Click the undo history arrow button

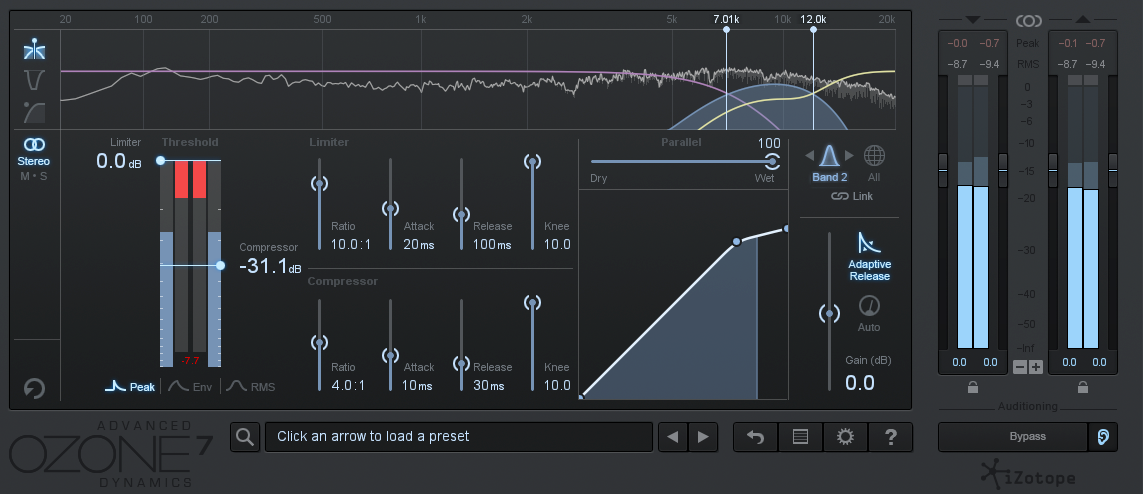coord(756,436)
